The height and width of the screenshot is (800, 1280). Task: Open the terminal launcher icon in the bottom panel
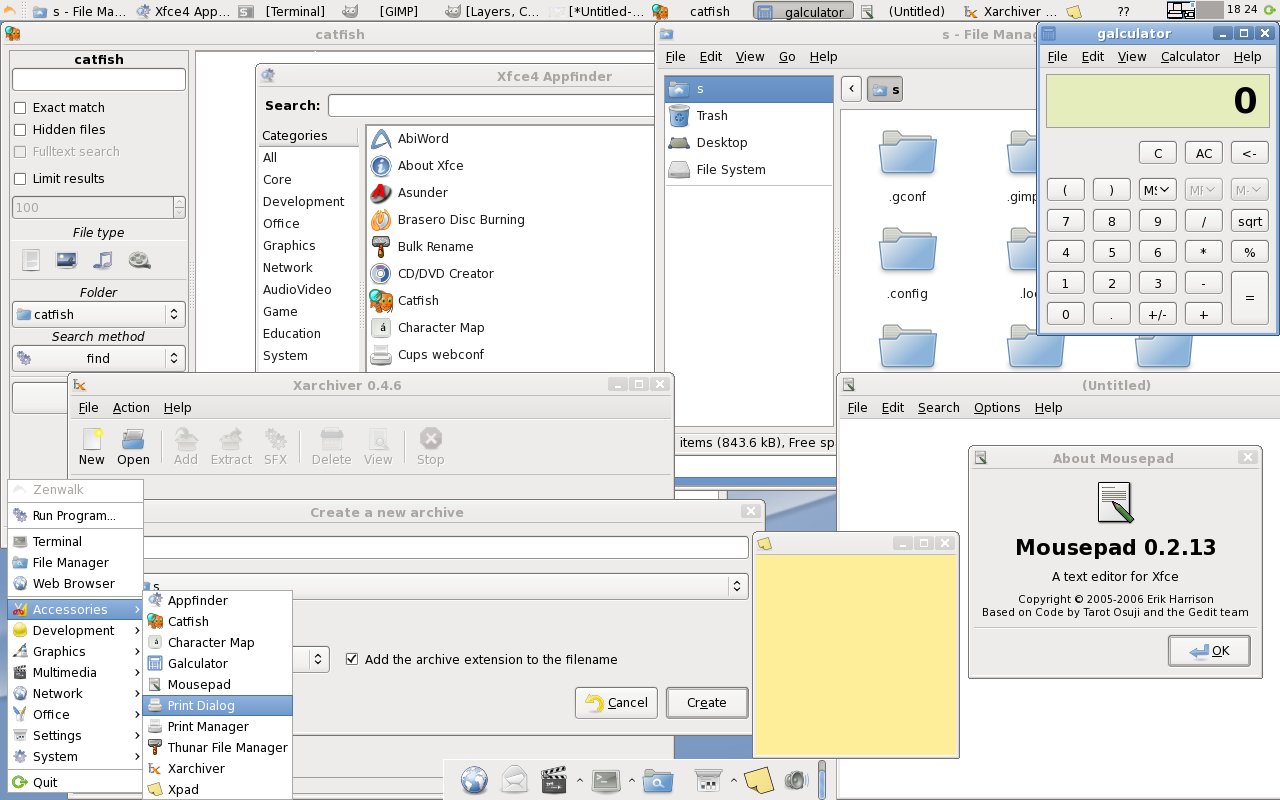click(606, 780)
